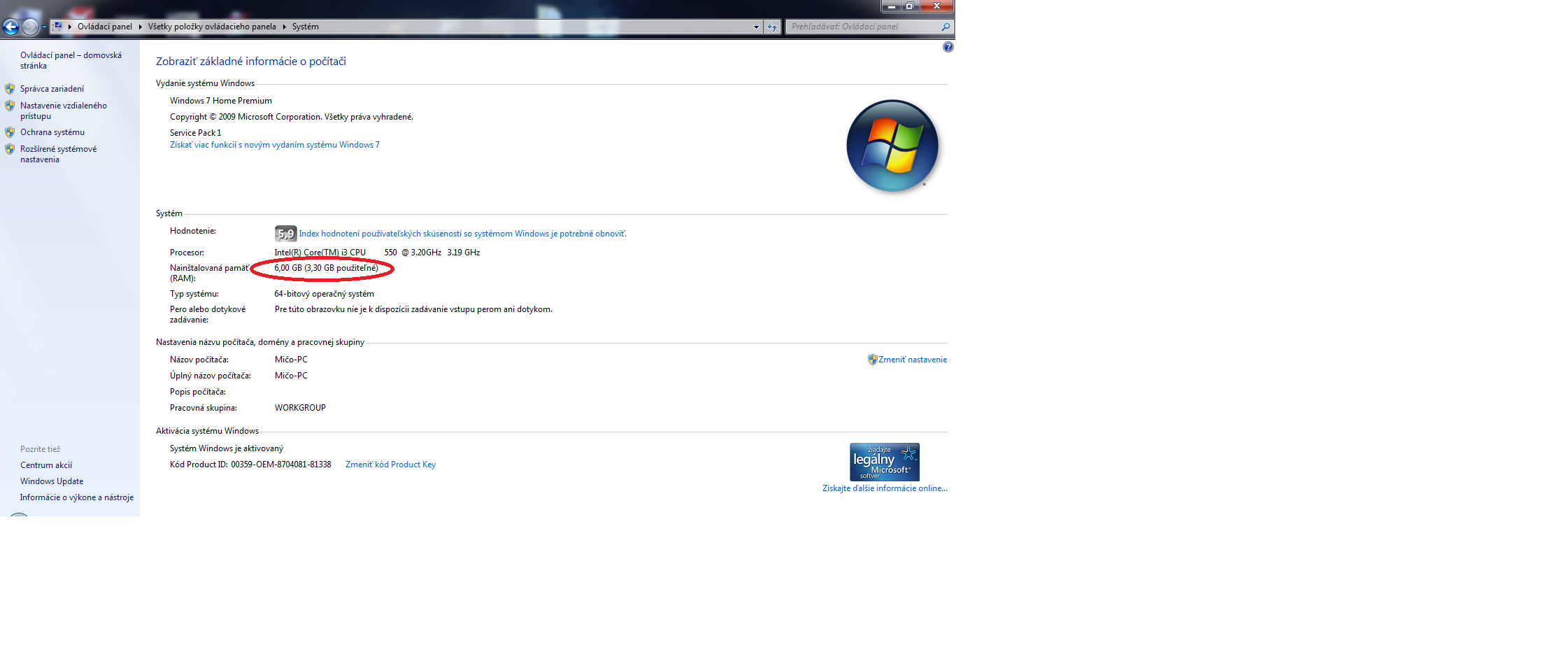Select the text Windows 7 Home Premium

(x=221, y=101)
